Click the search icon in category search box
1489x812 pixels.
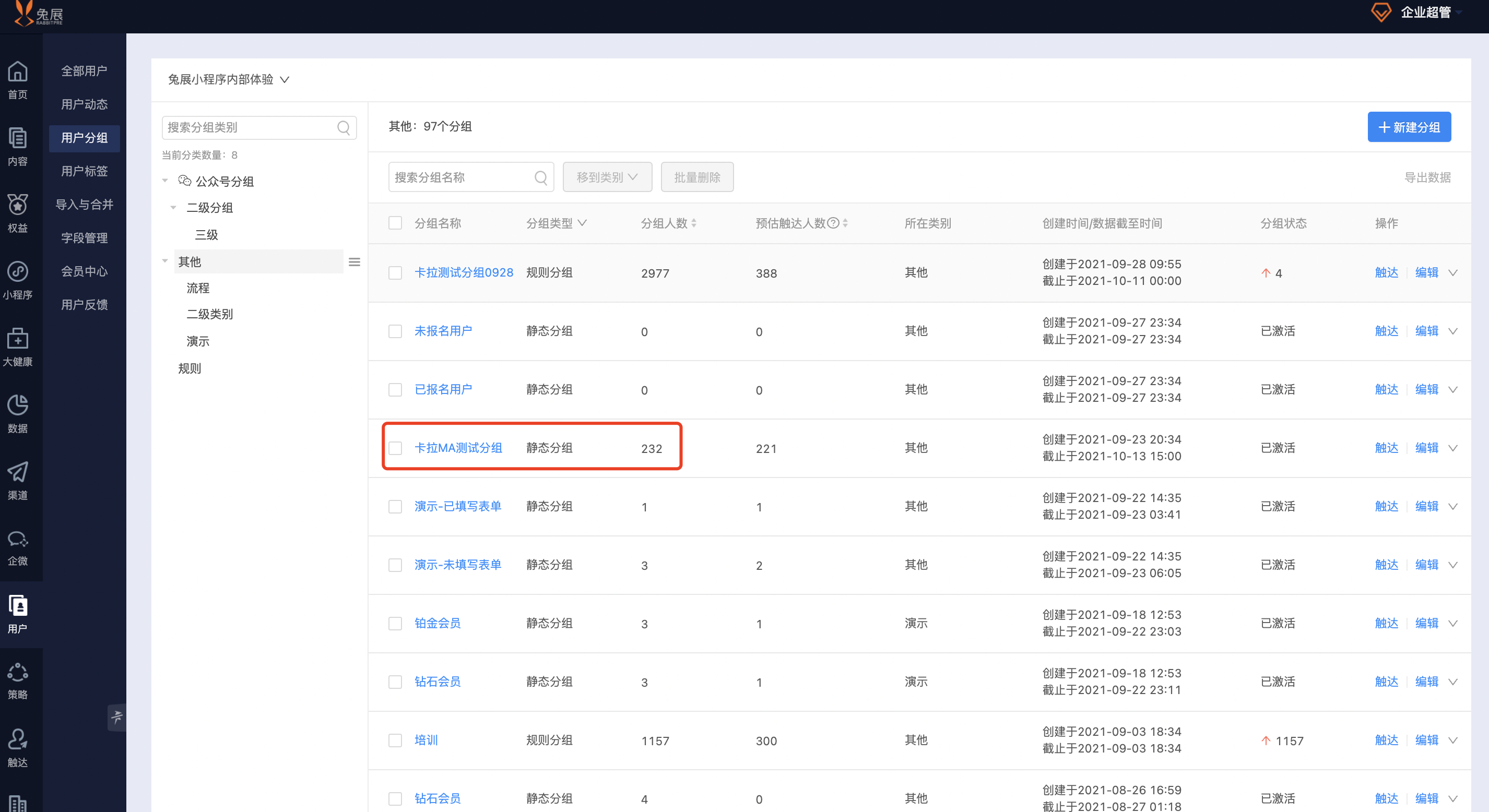(344, 128)
